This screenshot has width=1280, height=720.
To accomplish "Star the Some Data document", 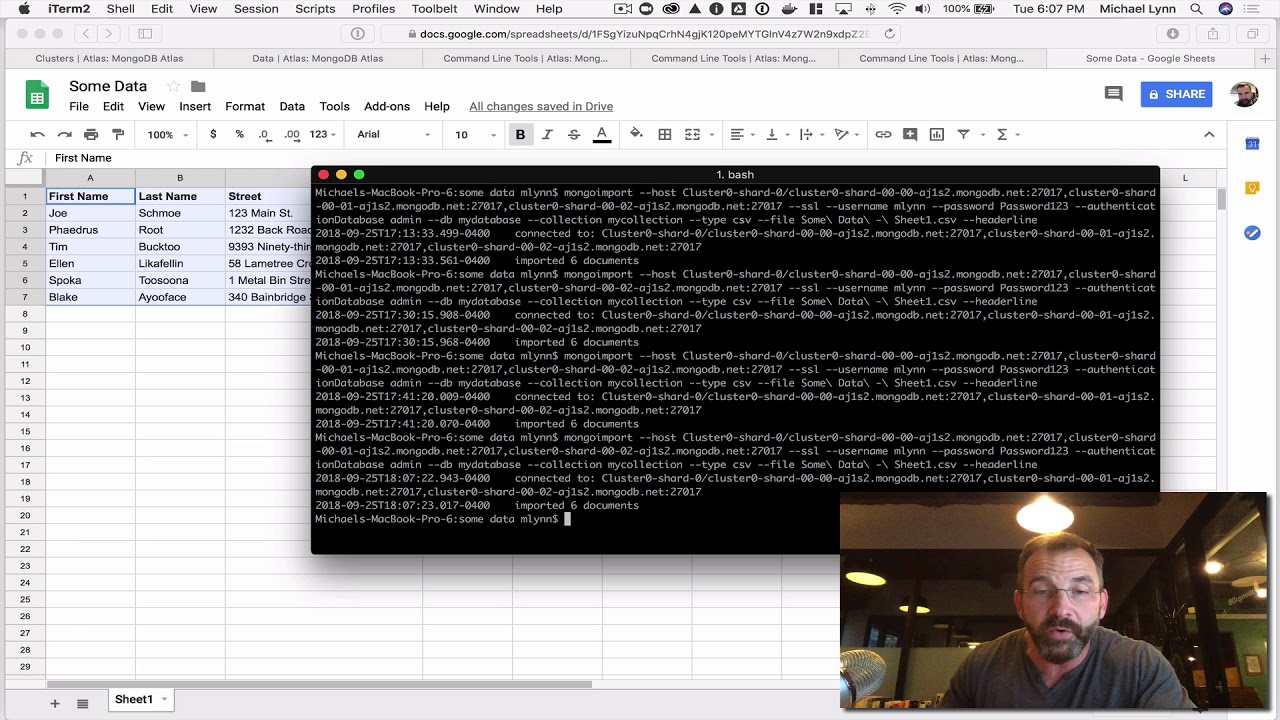I will (x=173, y=86).
